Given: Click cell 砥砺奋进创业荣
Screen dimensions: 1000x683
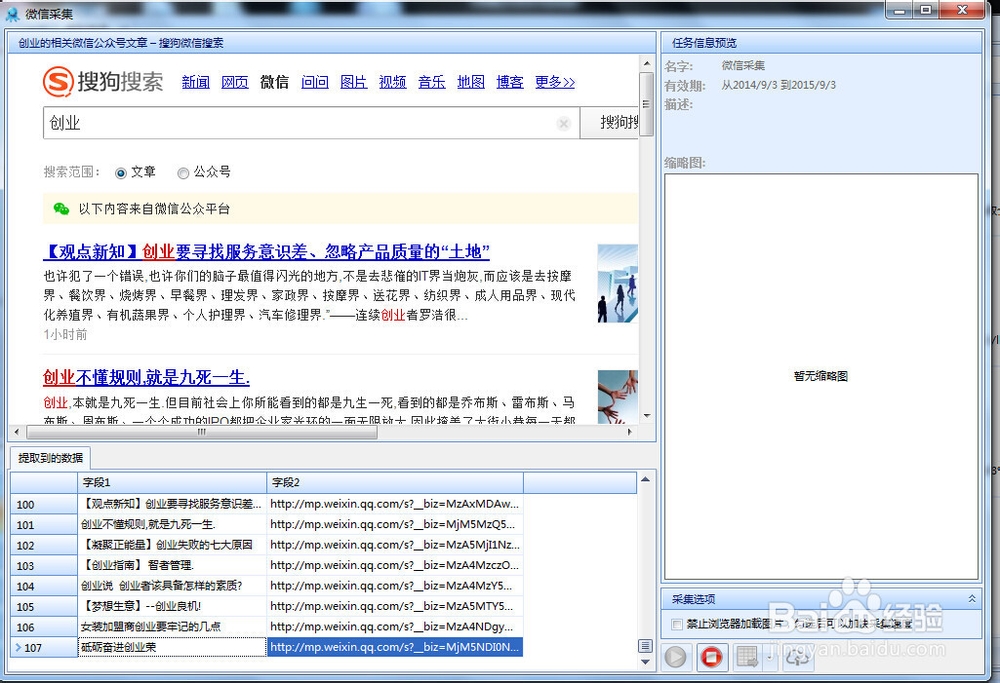Looking at the screenshot, I should [172, 647].
